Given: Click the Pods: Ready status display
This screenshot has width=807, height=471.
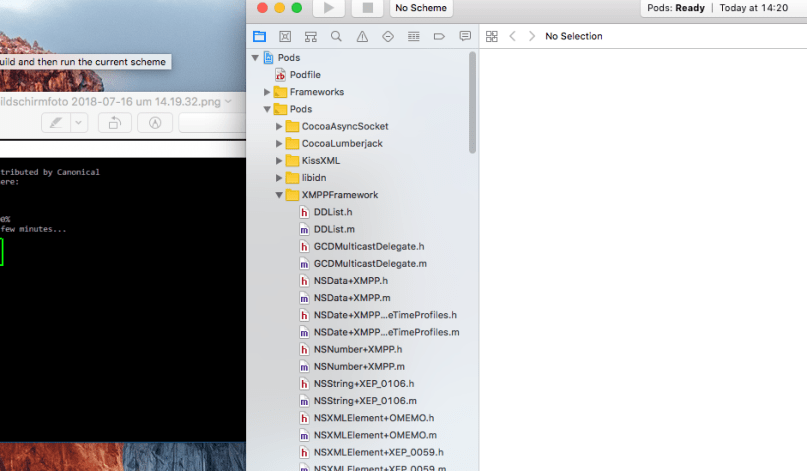Looking at the screenshot, I should [x=676, y=8].
